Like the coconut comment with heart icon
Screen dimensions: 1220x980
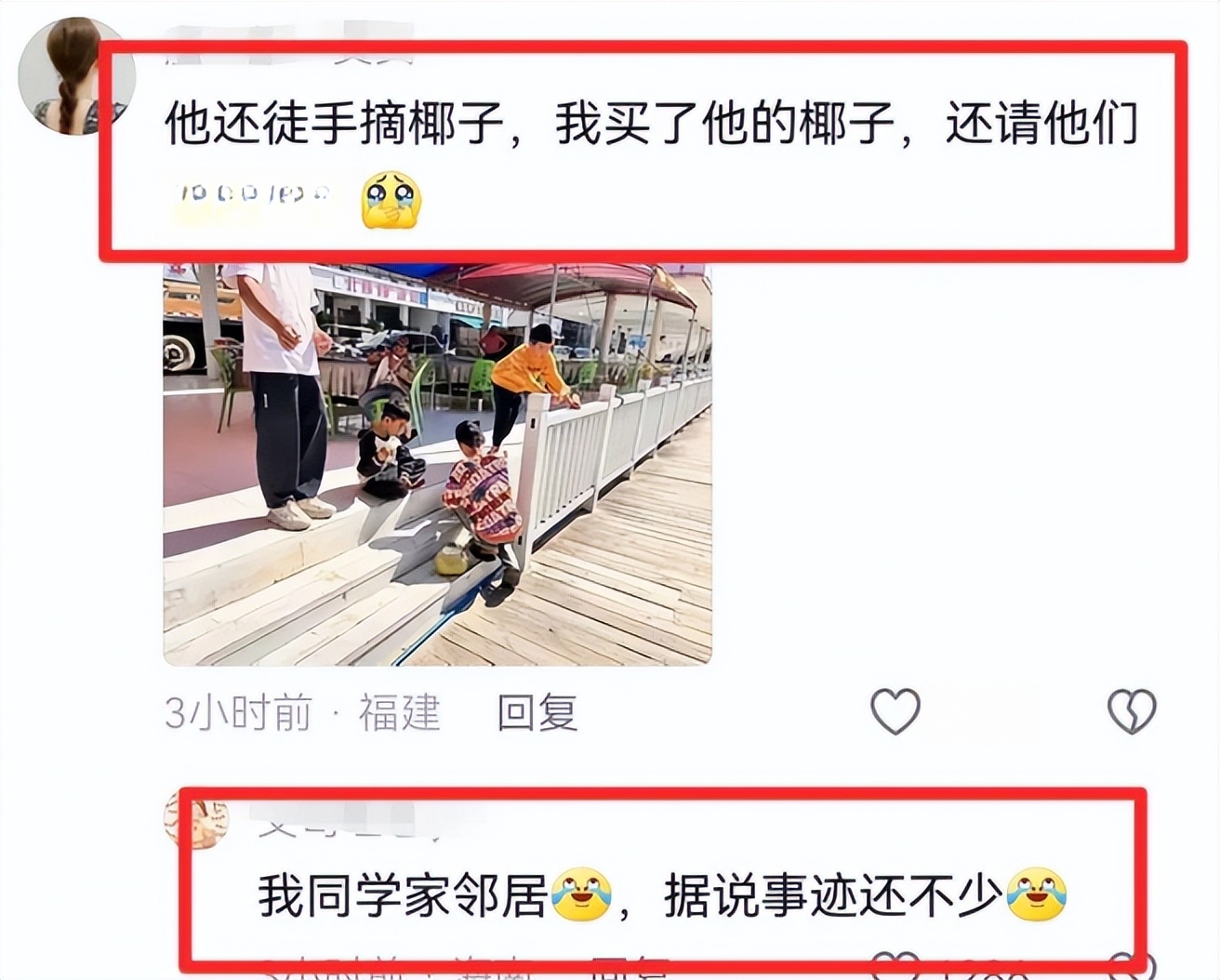click(895, 712)
